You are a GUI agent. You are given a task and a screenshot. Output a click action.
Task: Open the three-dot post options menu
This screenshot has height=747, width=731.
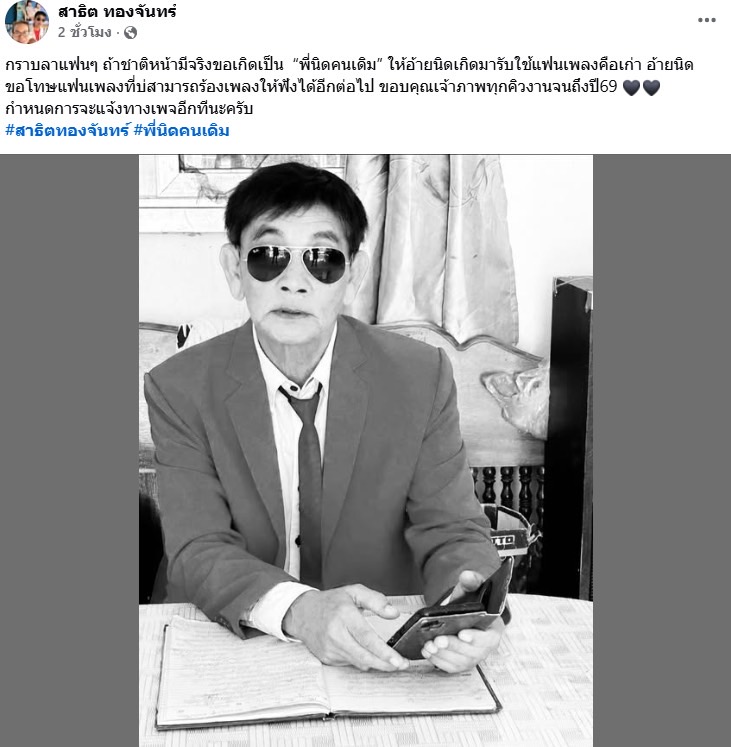(706, 20)
